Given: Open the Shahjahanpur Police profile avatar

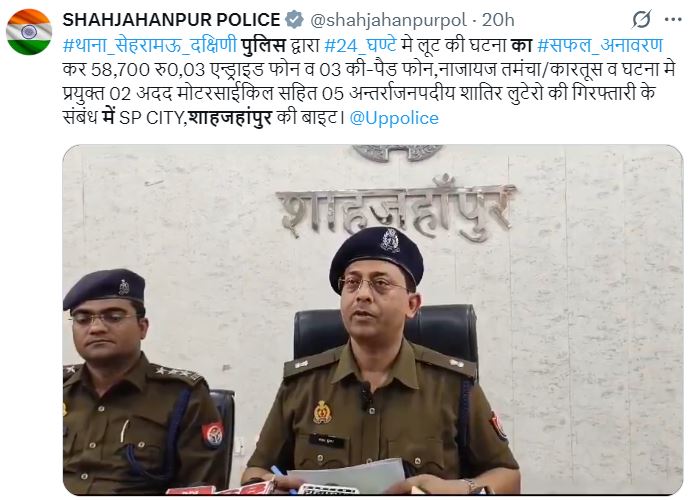Looking at the screenshot, I should click(29, 32).
